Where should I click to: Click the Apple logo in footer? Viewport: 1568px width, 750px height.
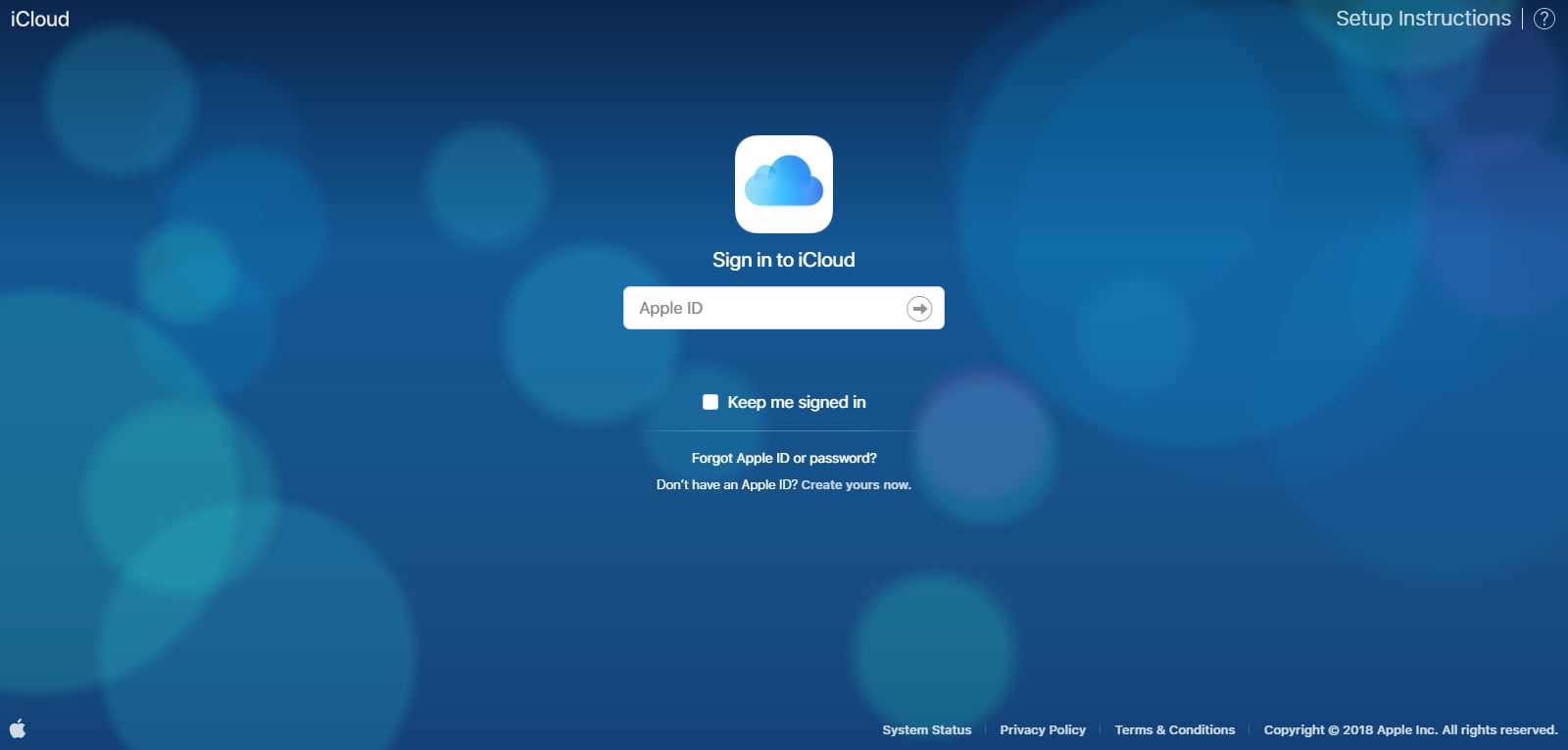18,728
